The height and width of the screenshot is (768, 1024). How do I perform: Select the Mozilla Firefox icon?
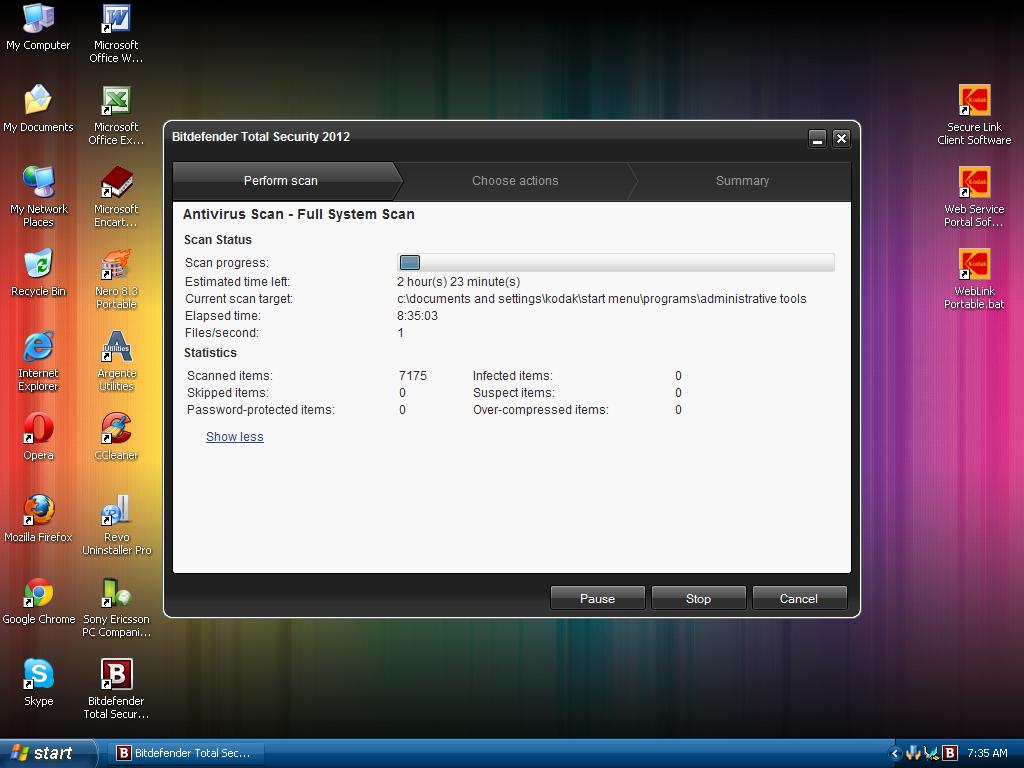point(38,519)
